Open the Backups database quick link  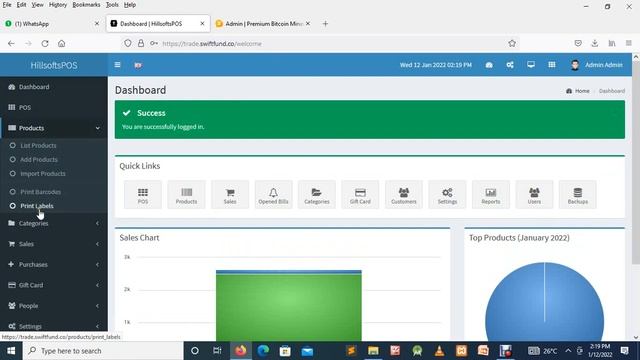tap(578, 195)
